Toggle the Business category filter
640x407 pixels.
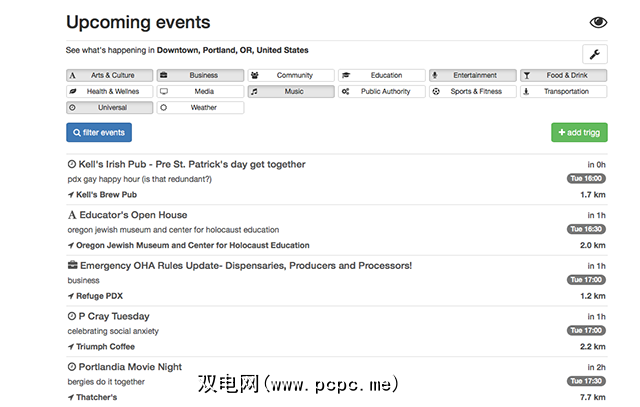point(199,75)
